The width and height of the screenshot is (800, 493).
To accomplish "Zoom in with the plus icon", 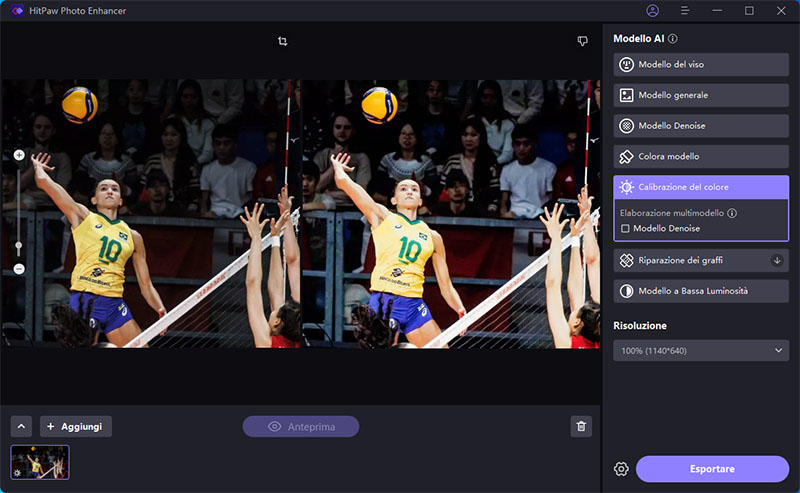I will 19,155.
